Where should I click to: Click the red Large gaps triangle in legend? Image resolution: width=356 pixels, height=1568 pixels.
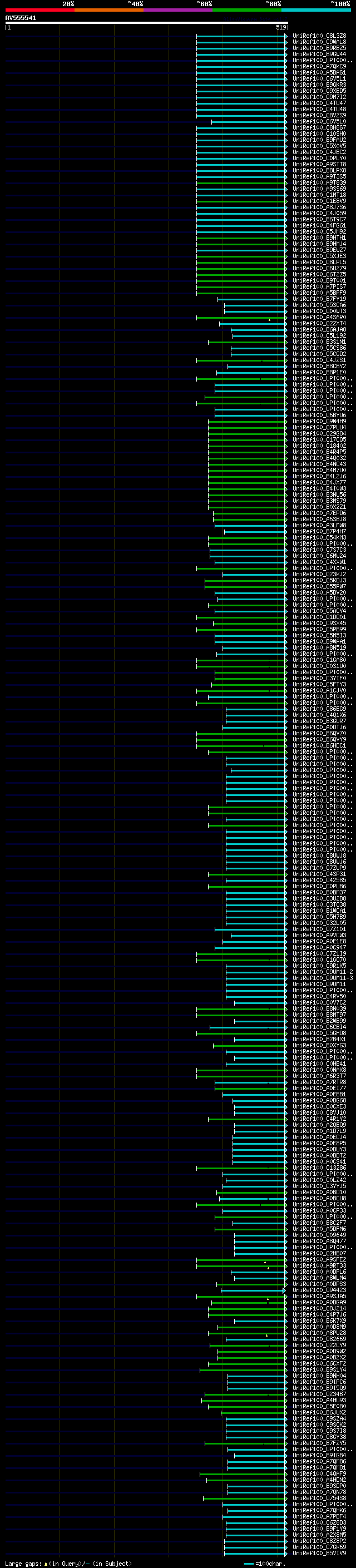coord(46,1564)
